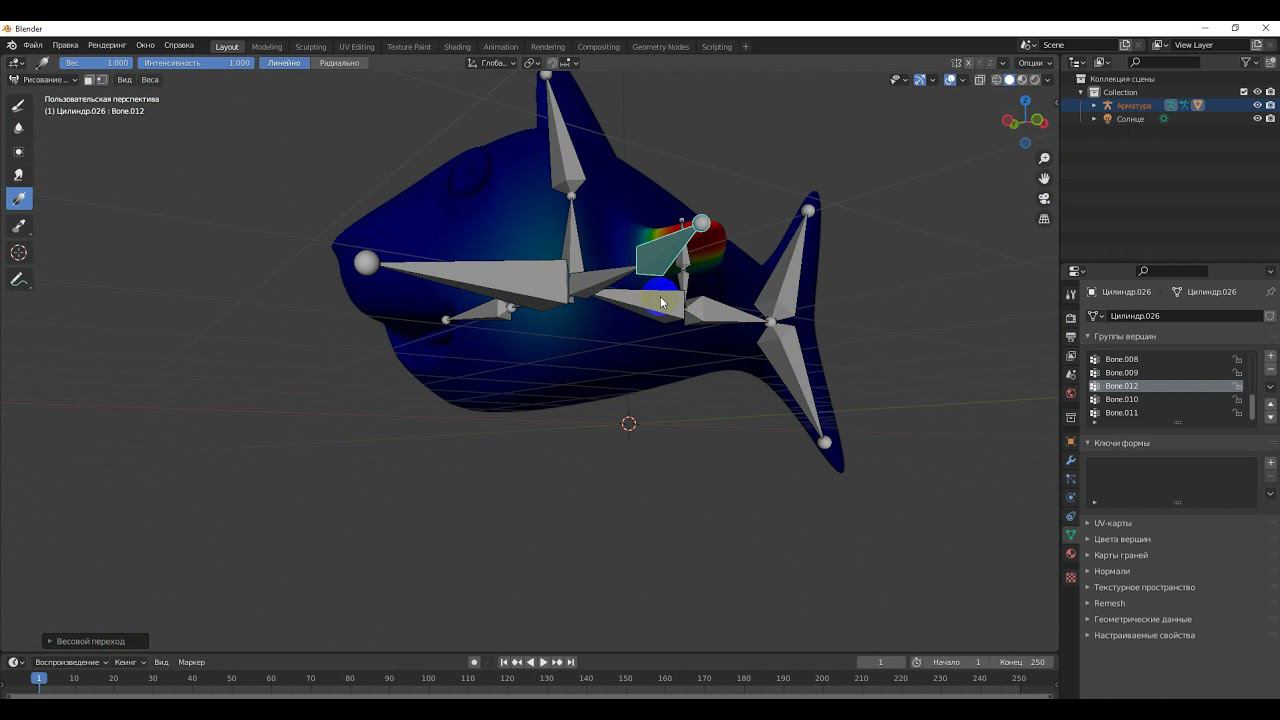Image resolution: width=1280 pixels, height=720 pixels.
Task: Expand the Солнце tree item
Action: point(1094,119)
